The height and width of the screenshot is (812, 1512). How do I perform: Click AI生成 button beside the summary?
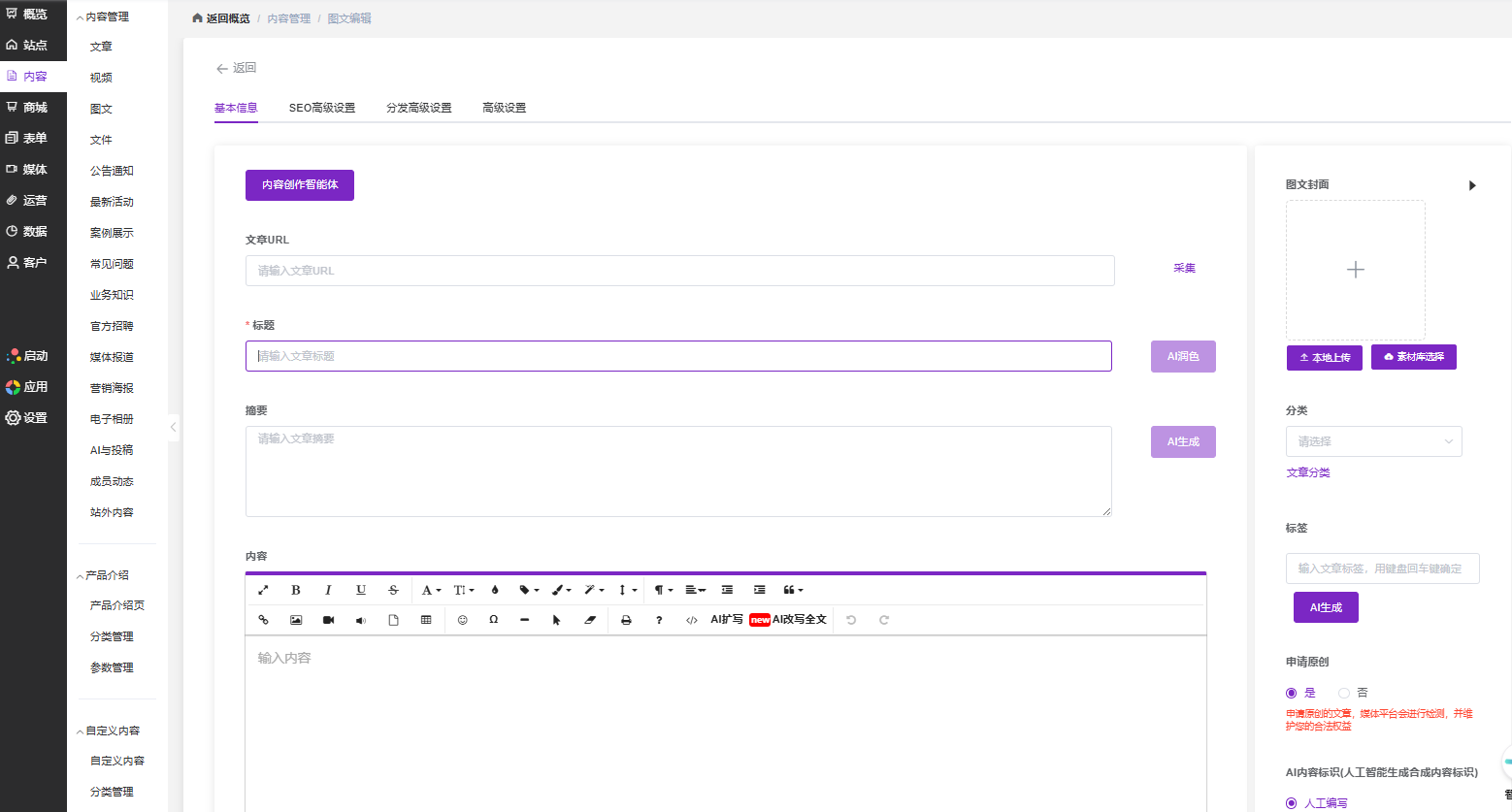pyautogui.click(x=1183, y=441)
